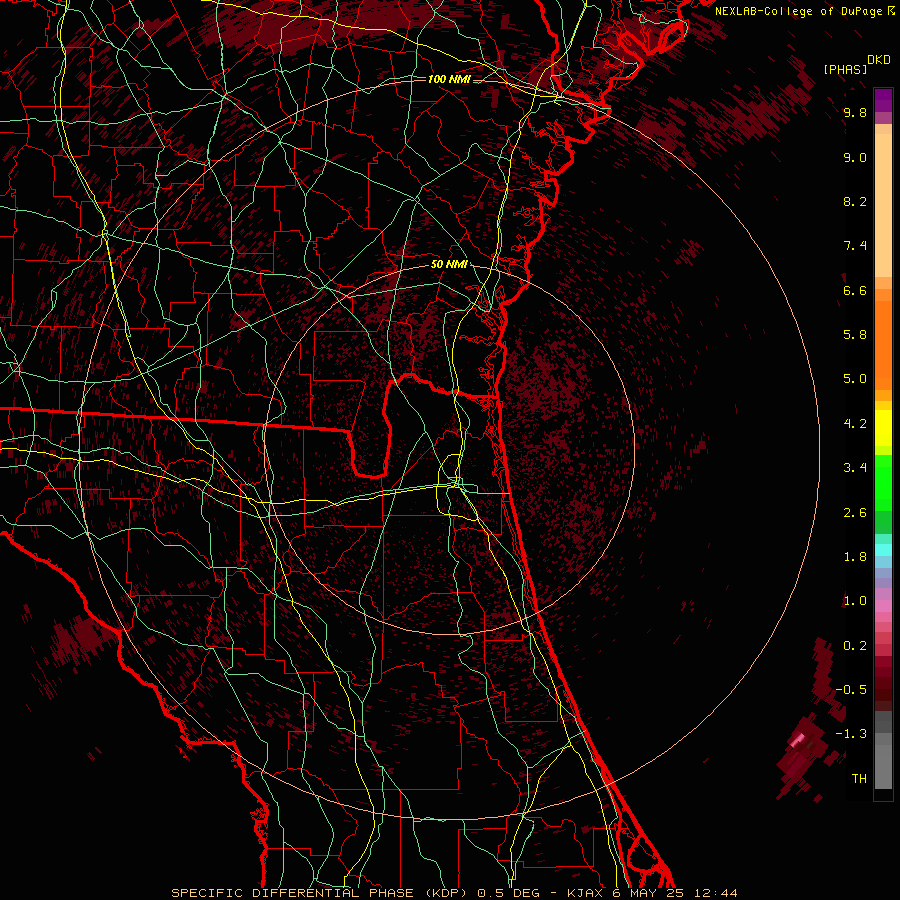Viewport: 900px width, 900px height.
Task: Click the 0.5 DEG elevation text
Action: tap(508, 893)
